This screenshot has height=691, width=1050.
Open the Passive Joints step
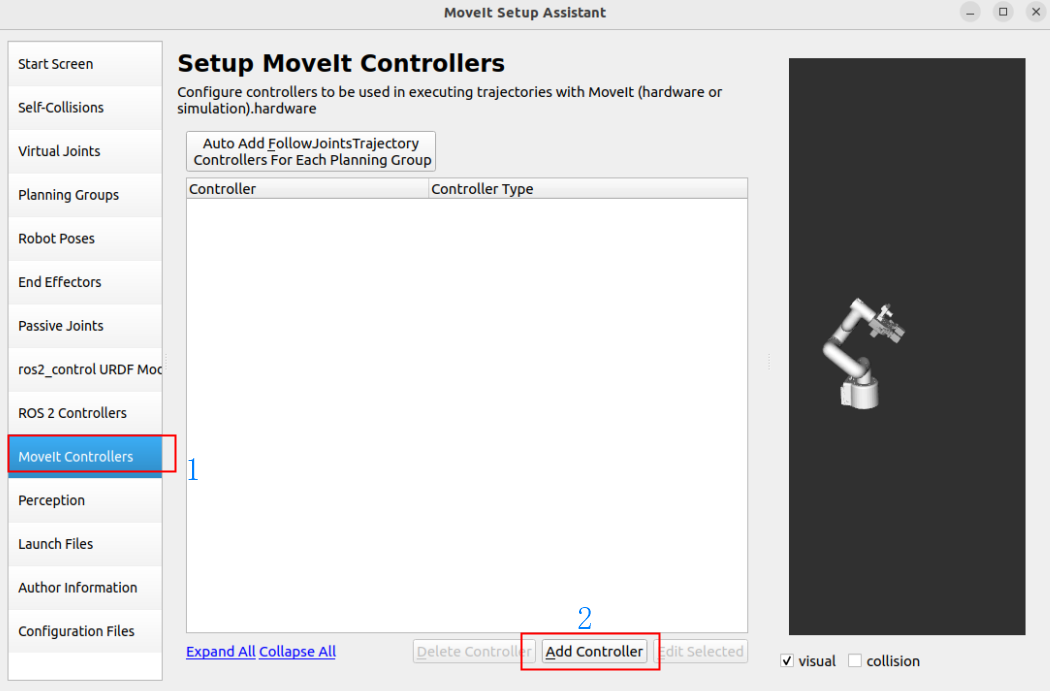tap(85, 326)
